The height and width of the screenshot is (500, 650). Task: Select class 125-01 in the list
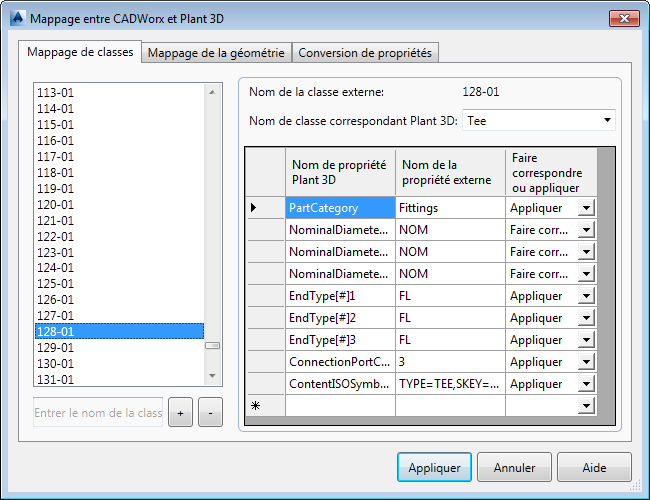point(119,284)
